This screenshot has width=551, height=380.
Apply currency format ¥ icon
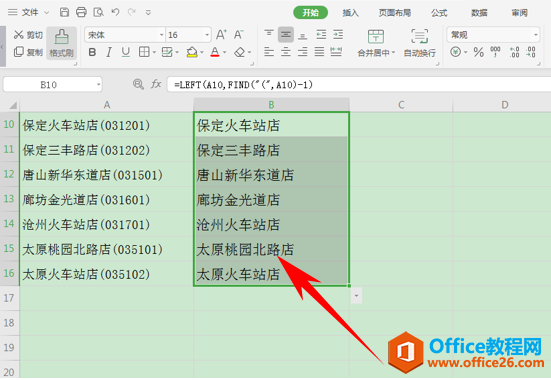(456, 52)
